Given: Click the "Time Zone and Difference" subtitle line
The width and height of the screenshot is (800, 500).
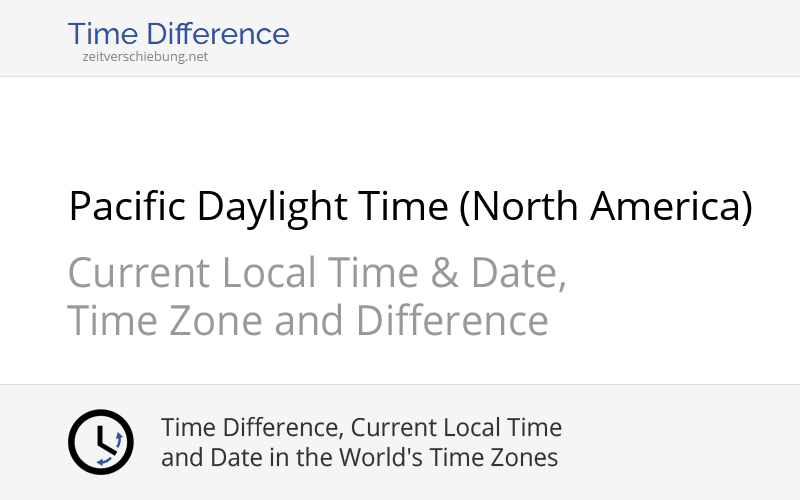Looking at the screenshot, I should pos(308,321).
